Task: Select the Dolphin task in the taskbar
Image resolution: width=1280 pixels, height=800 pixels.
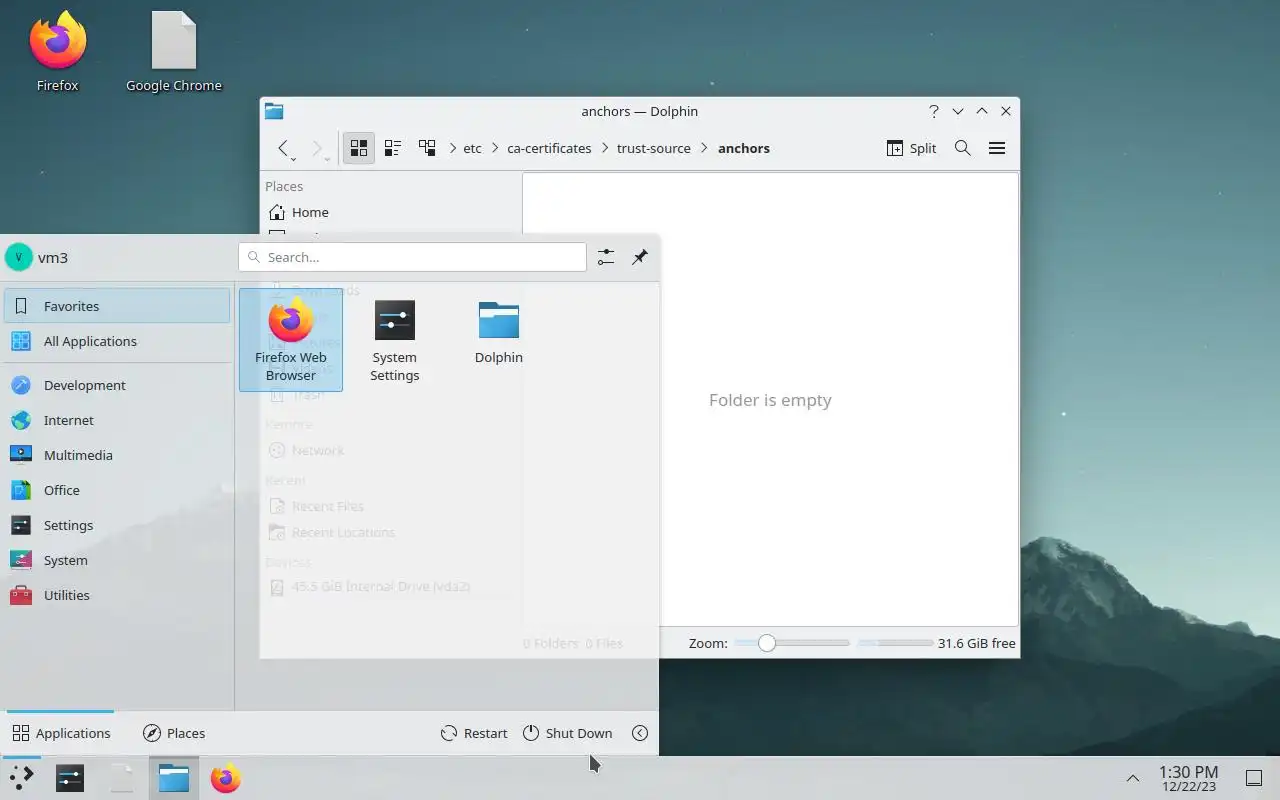Action: coord(173,778)
